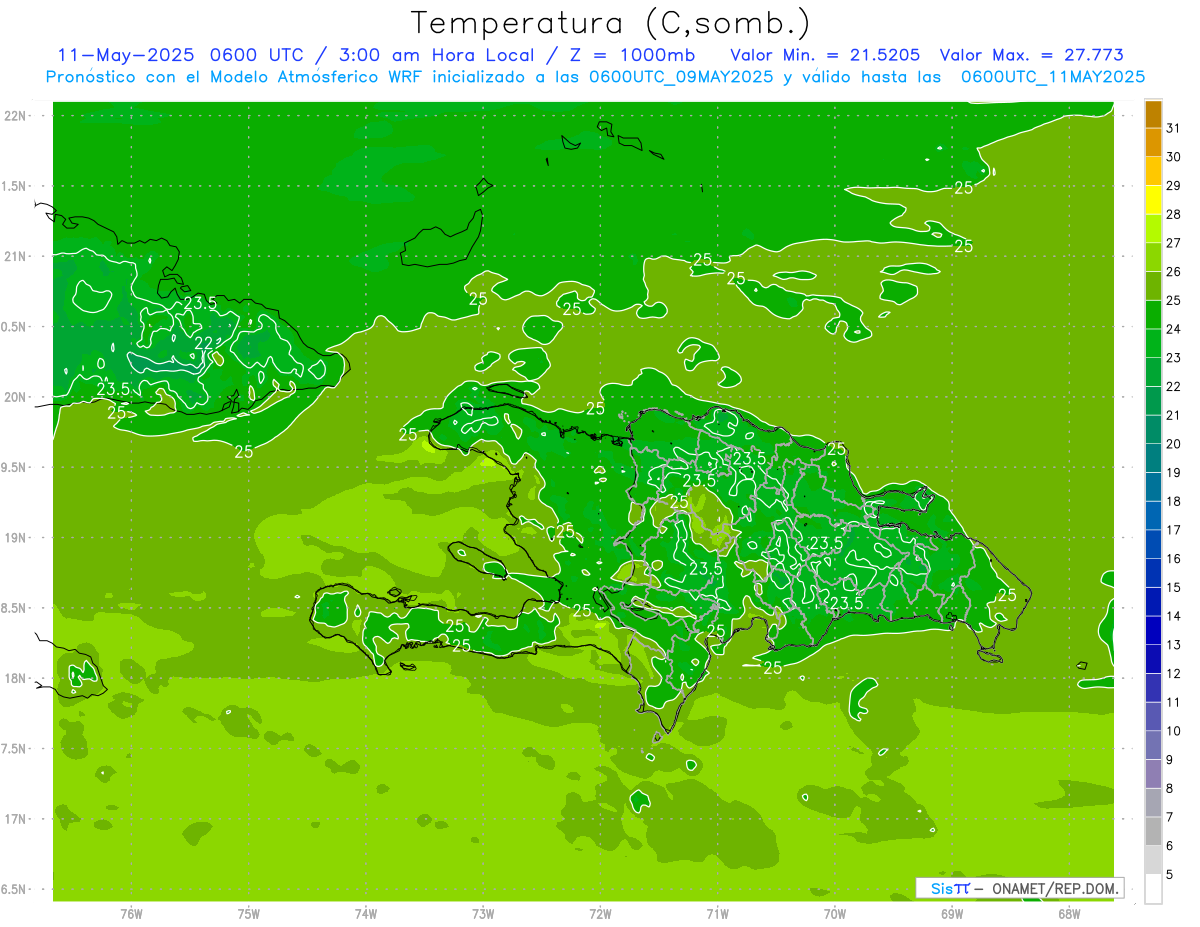
Task: Click legend value "23" on the color scale
Action: (x=1174, y=358)
